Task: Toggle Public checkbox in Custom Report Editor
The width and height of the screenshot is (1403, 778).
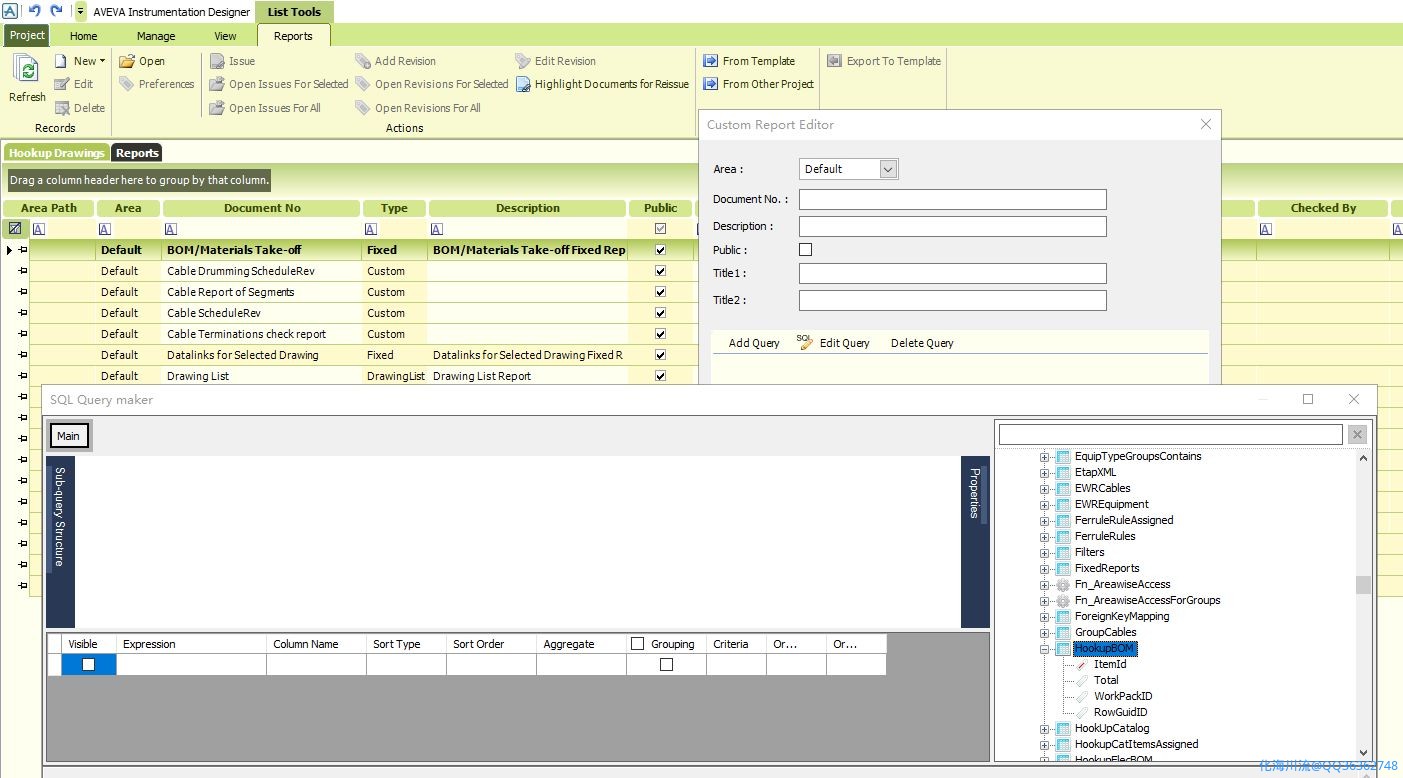Action: (x=806, y=249)
